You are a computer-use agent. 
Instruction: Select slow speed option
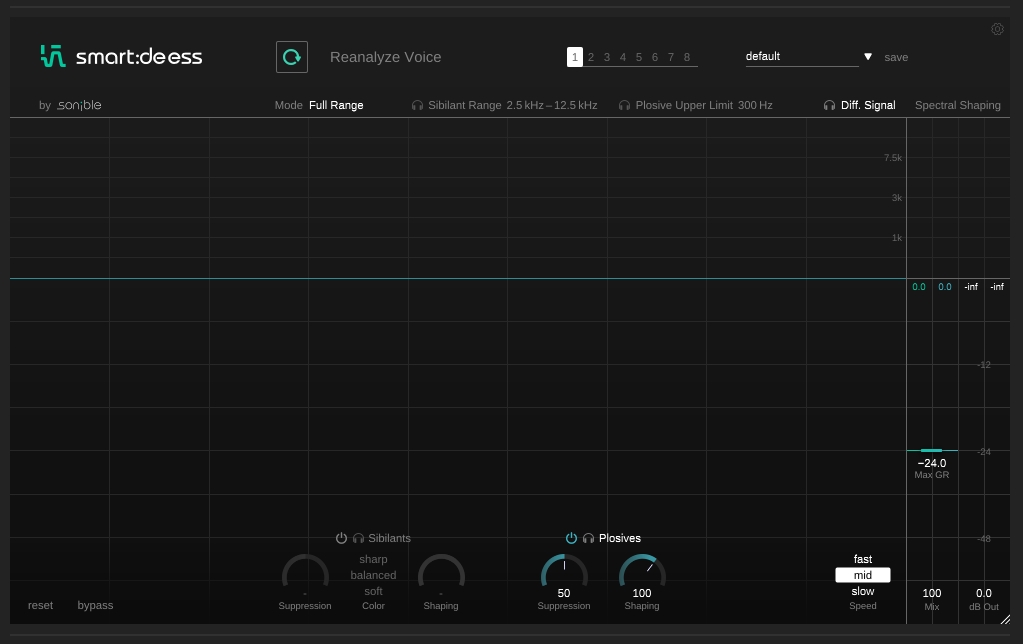(x=863, y=591)
